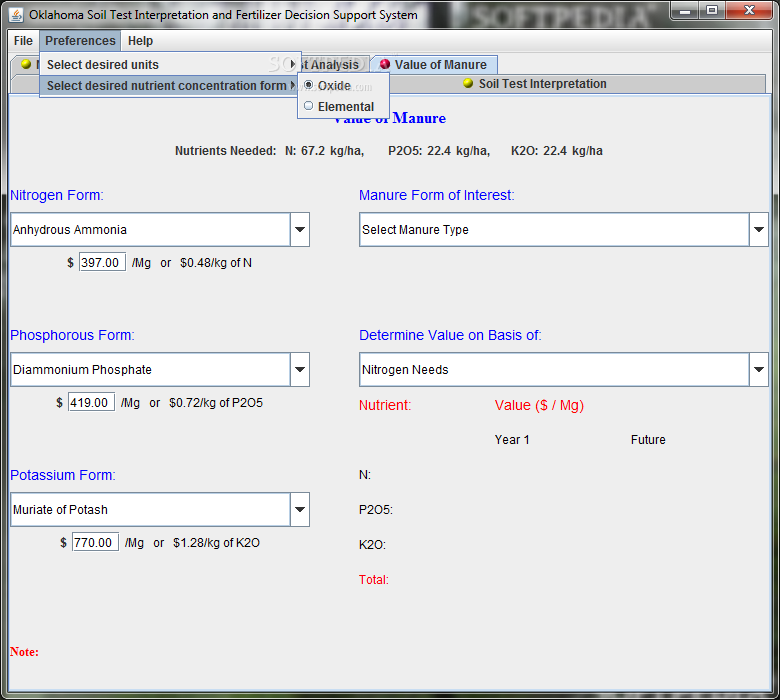
Task: Close the application window
Action: (749, 10)
